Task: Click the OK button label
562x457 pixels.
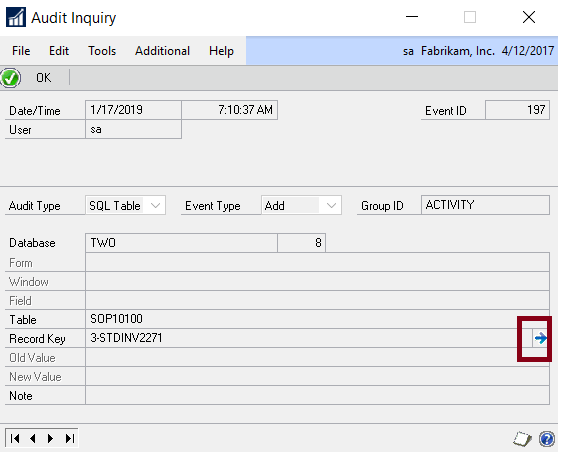Action: tap(43, 78)
